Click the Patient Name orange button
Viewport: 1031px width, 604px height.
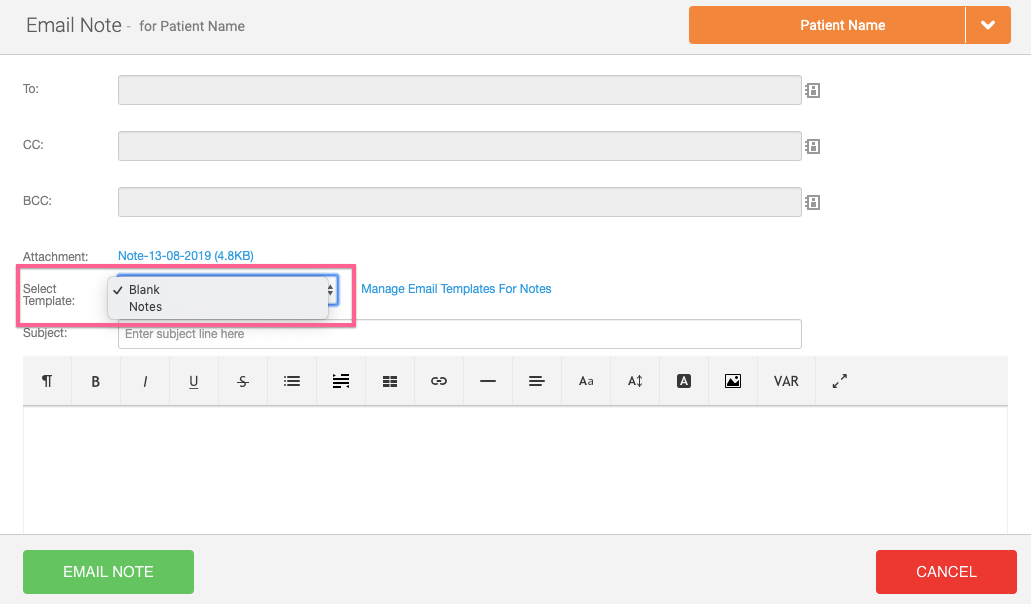click(827, 25)
